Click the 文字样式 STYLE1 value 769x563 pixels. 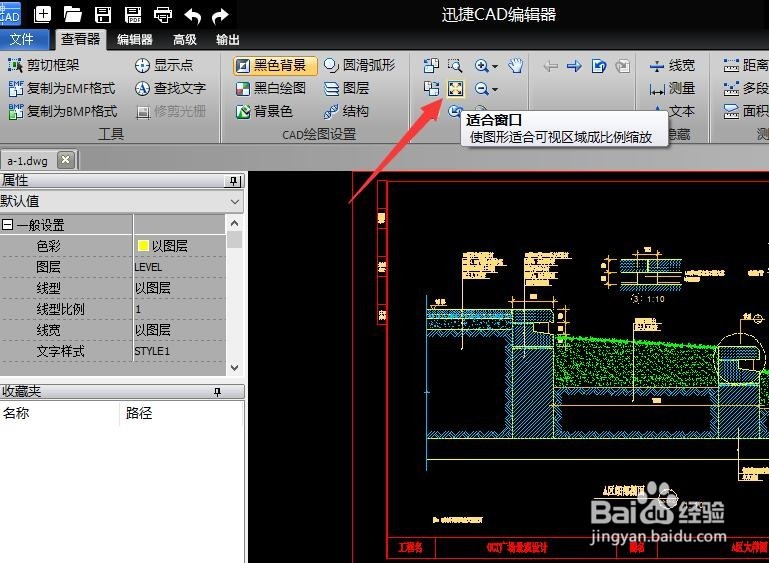click(179, 351)
